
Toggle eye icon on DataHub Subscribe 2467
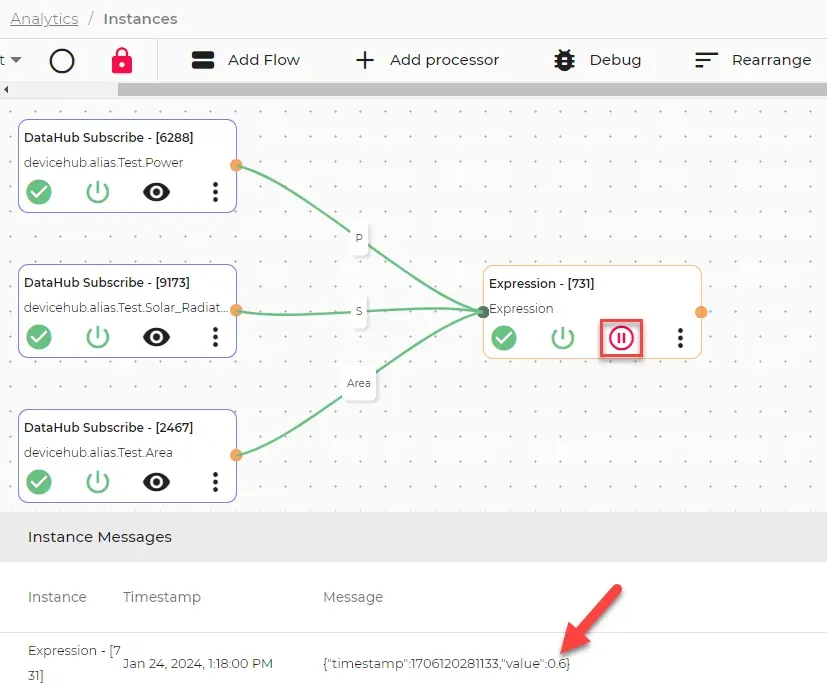coord(156,482)
